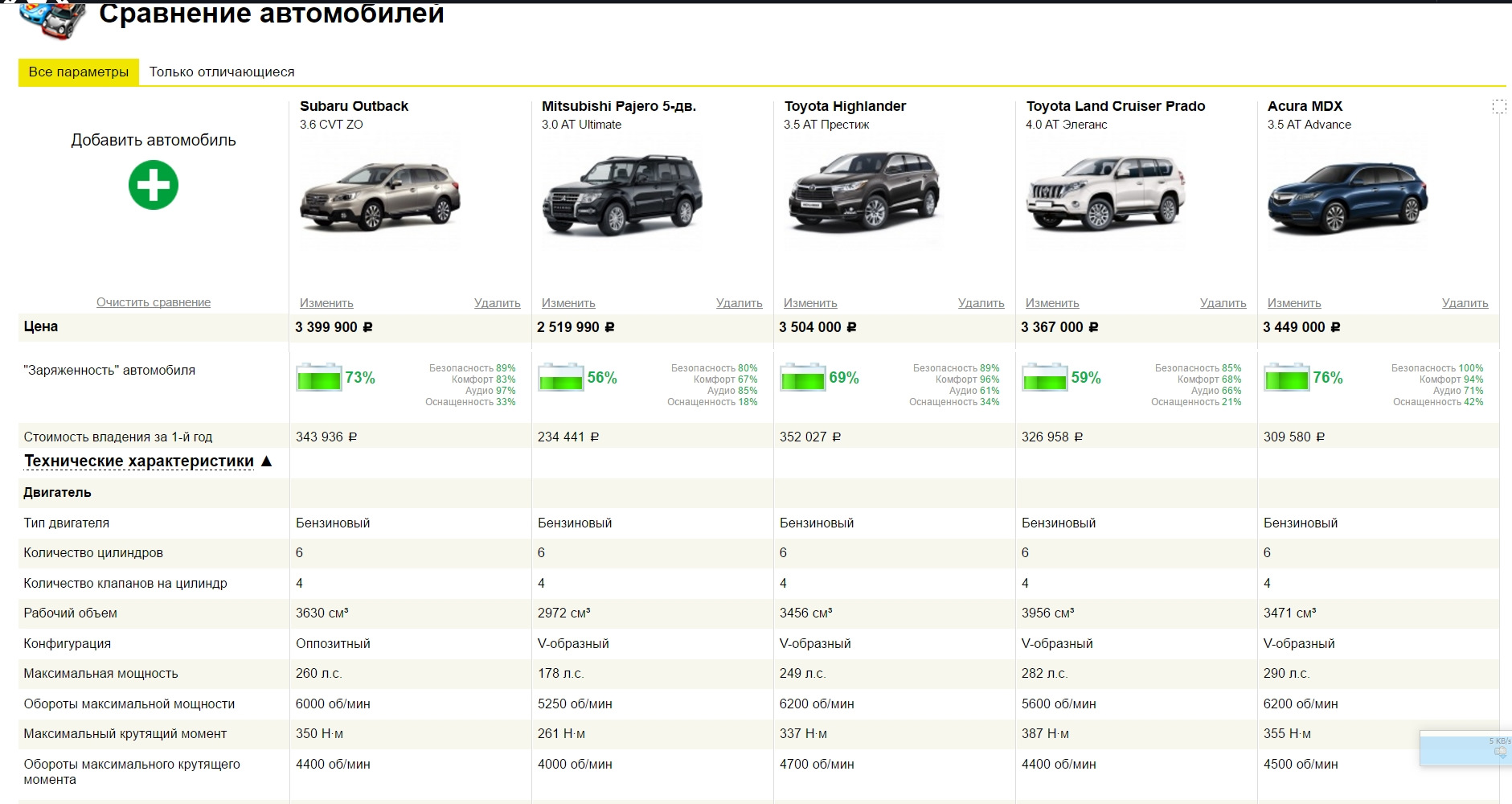The width and height of the screenshot is (1512, 804).
Task: Click the car comparison logo icon
Action: (53, 19)
